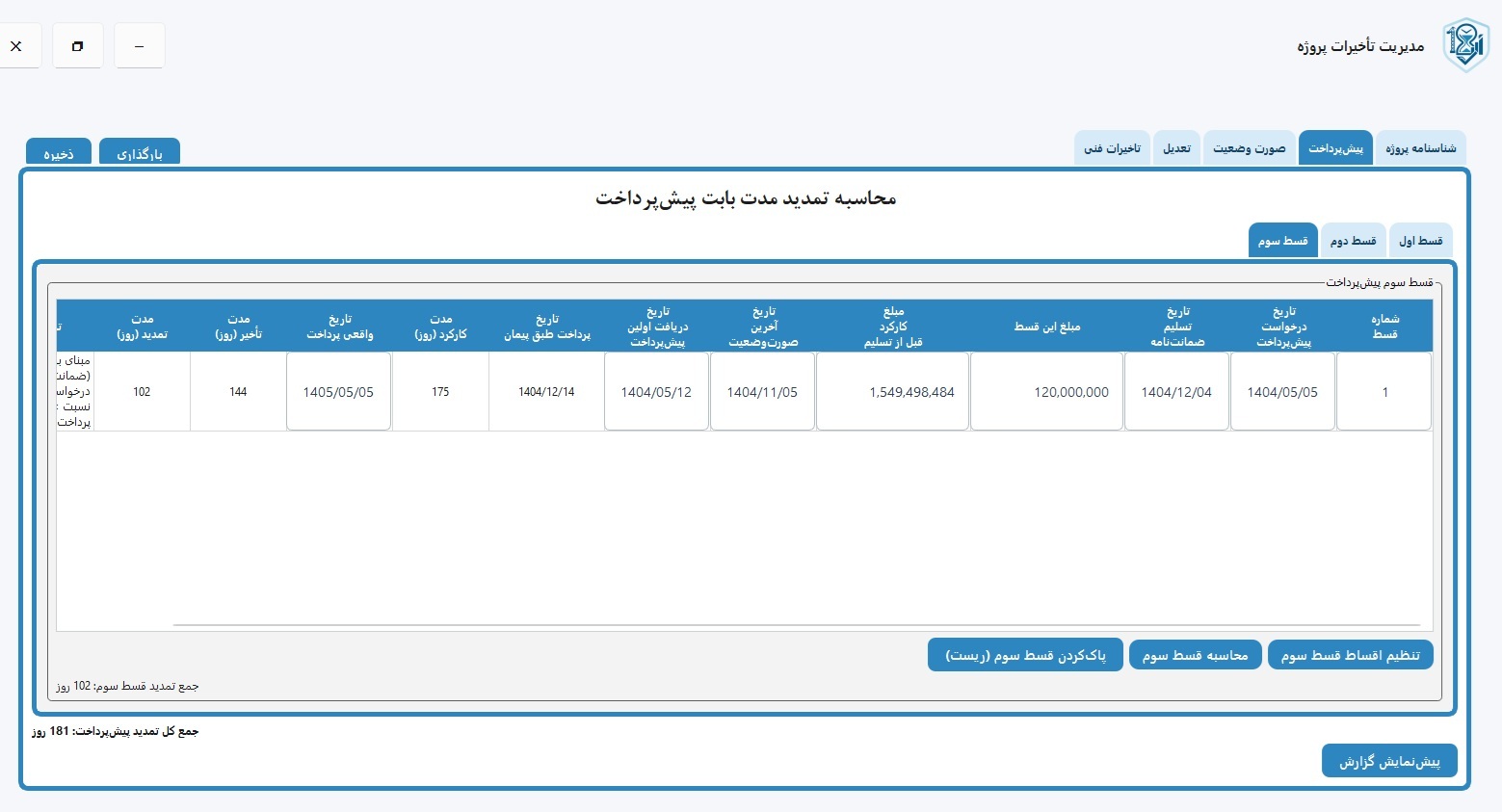
Task: Click the مدت تأخیر (روز) column header
Action: (x=238, y=326)
